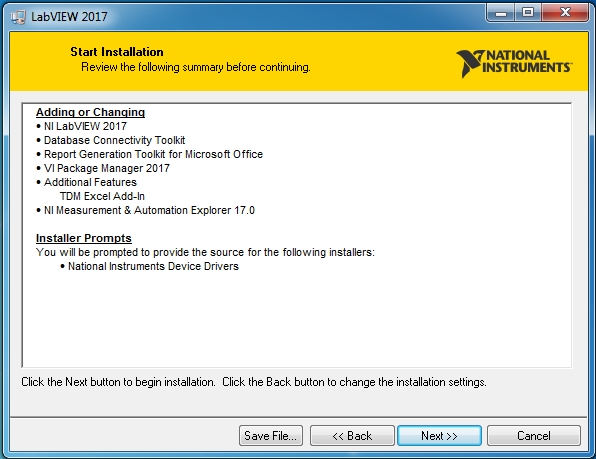Click 'Review the following summary before continuing.'
Viewport: 596px width, 459px height.
[x=196, y=67]
